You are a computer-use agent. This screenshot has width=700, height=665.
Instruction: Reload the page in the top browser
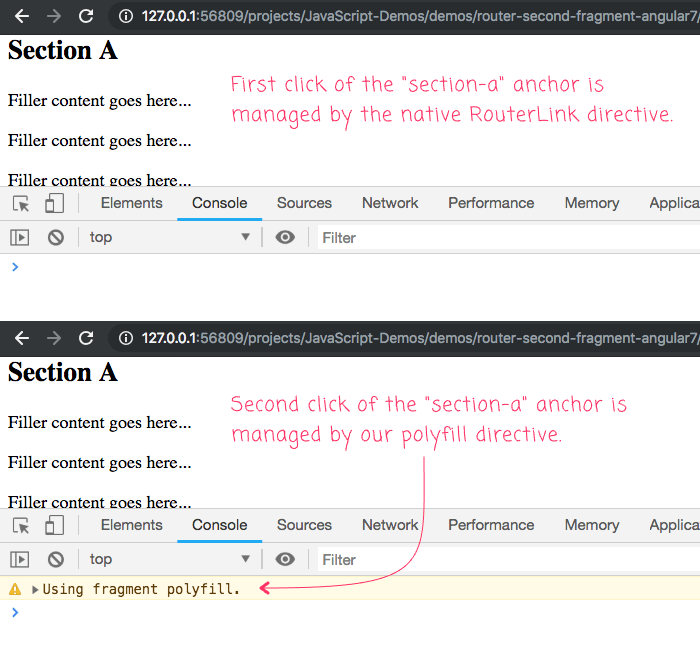point(86,17)
